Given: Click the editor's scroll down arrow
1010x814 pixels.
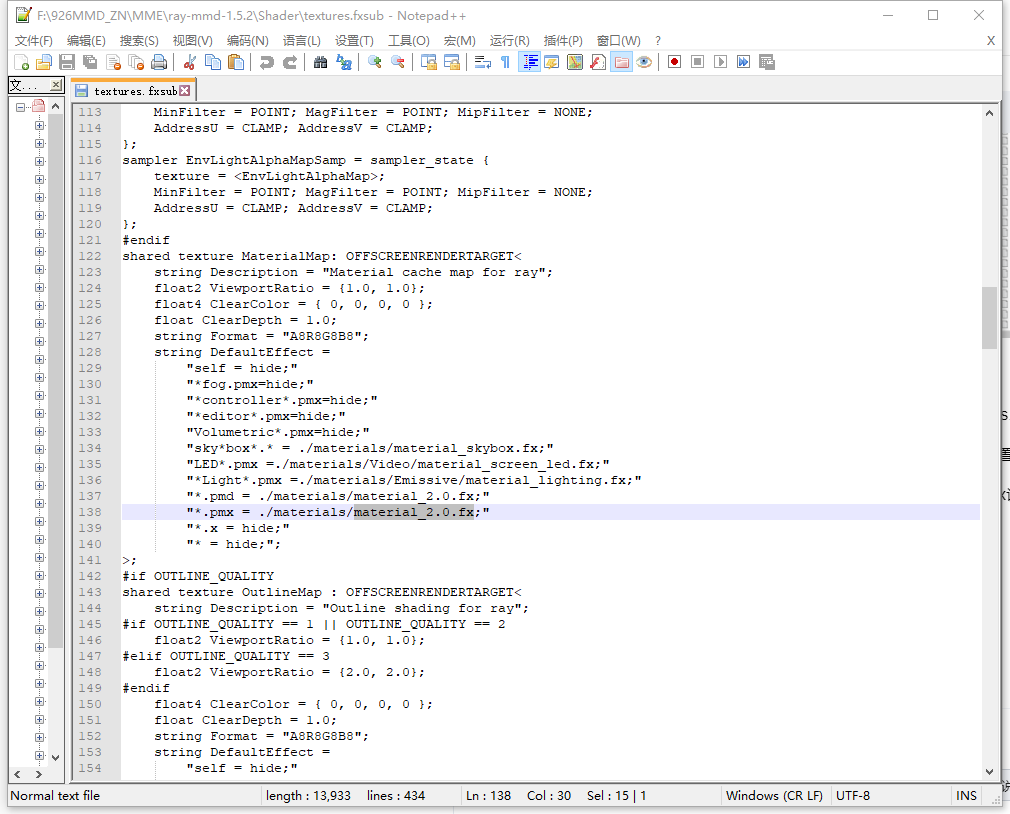Looking at the screenshot, I should coord(989,771).
